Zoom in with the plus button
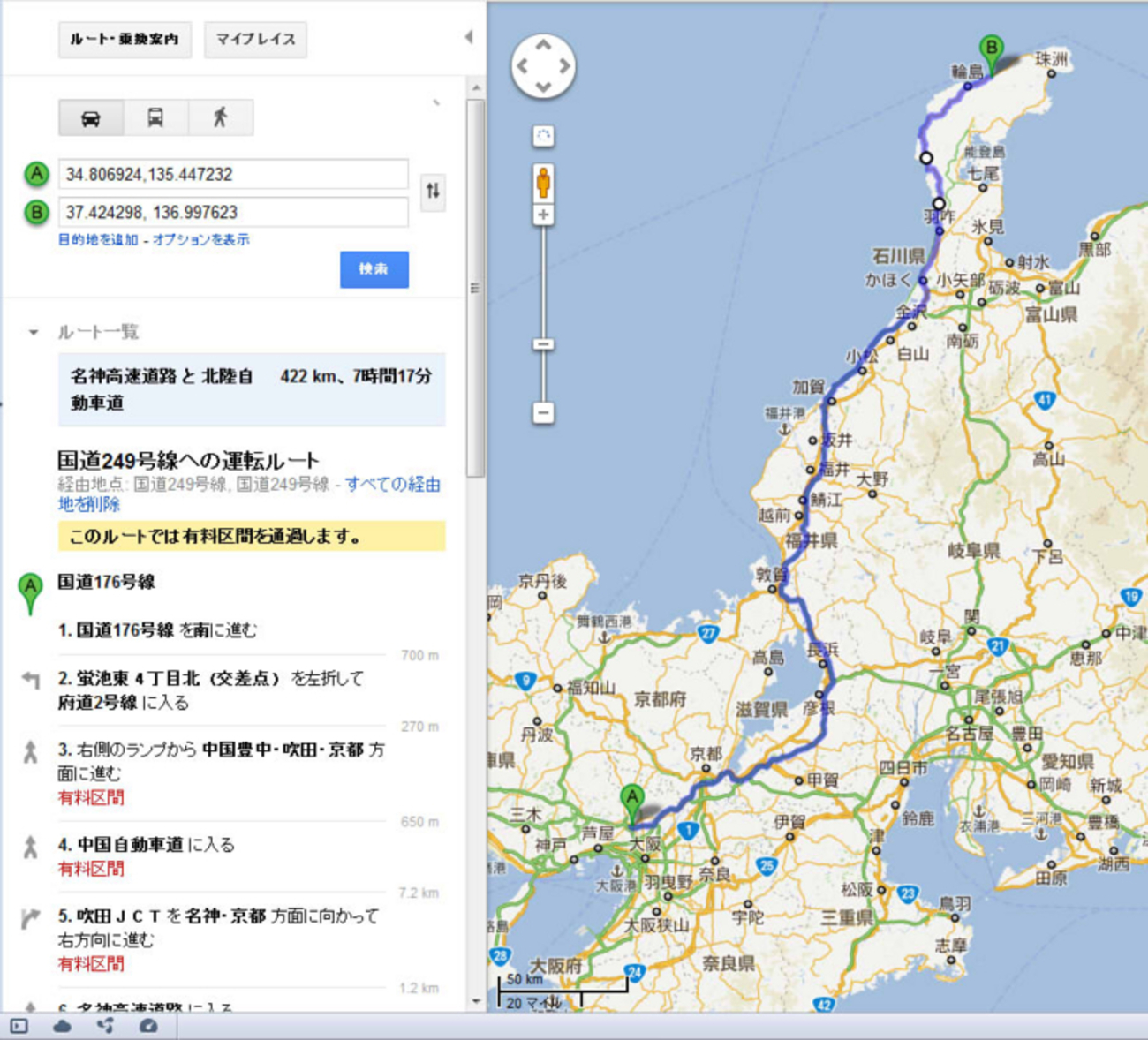This screenshot has height=1040, width=1148. [x=543, y=215]
